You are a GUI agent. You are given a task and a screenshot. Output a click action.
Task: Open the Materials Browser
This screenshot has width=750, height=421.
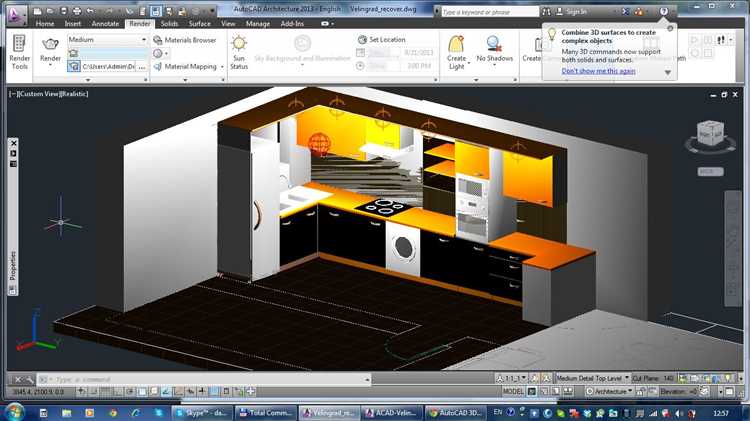pyautogui.click(x=185, y=40)
